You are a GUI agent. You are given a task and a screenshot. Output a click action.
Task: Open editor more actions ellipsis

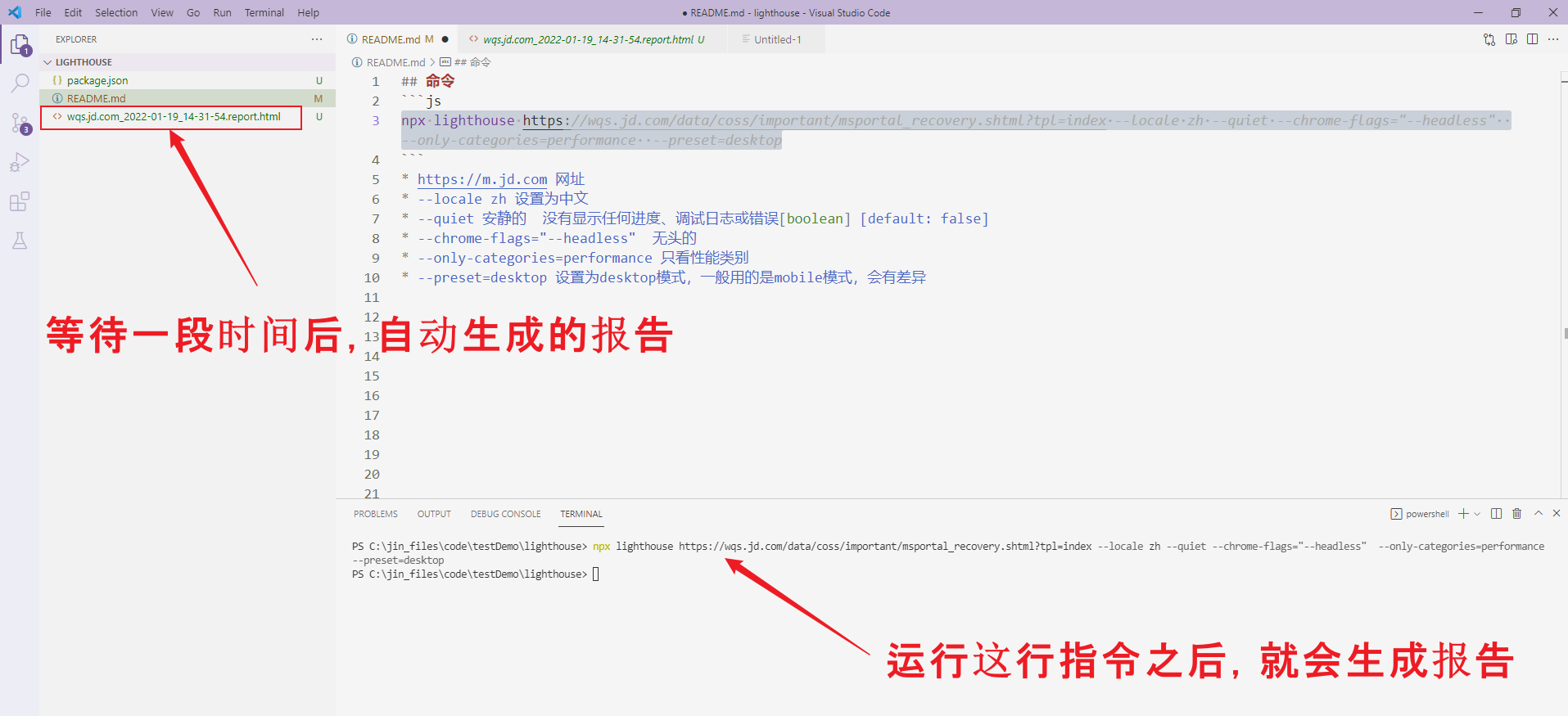(1553, 39)
